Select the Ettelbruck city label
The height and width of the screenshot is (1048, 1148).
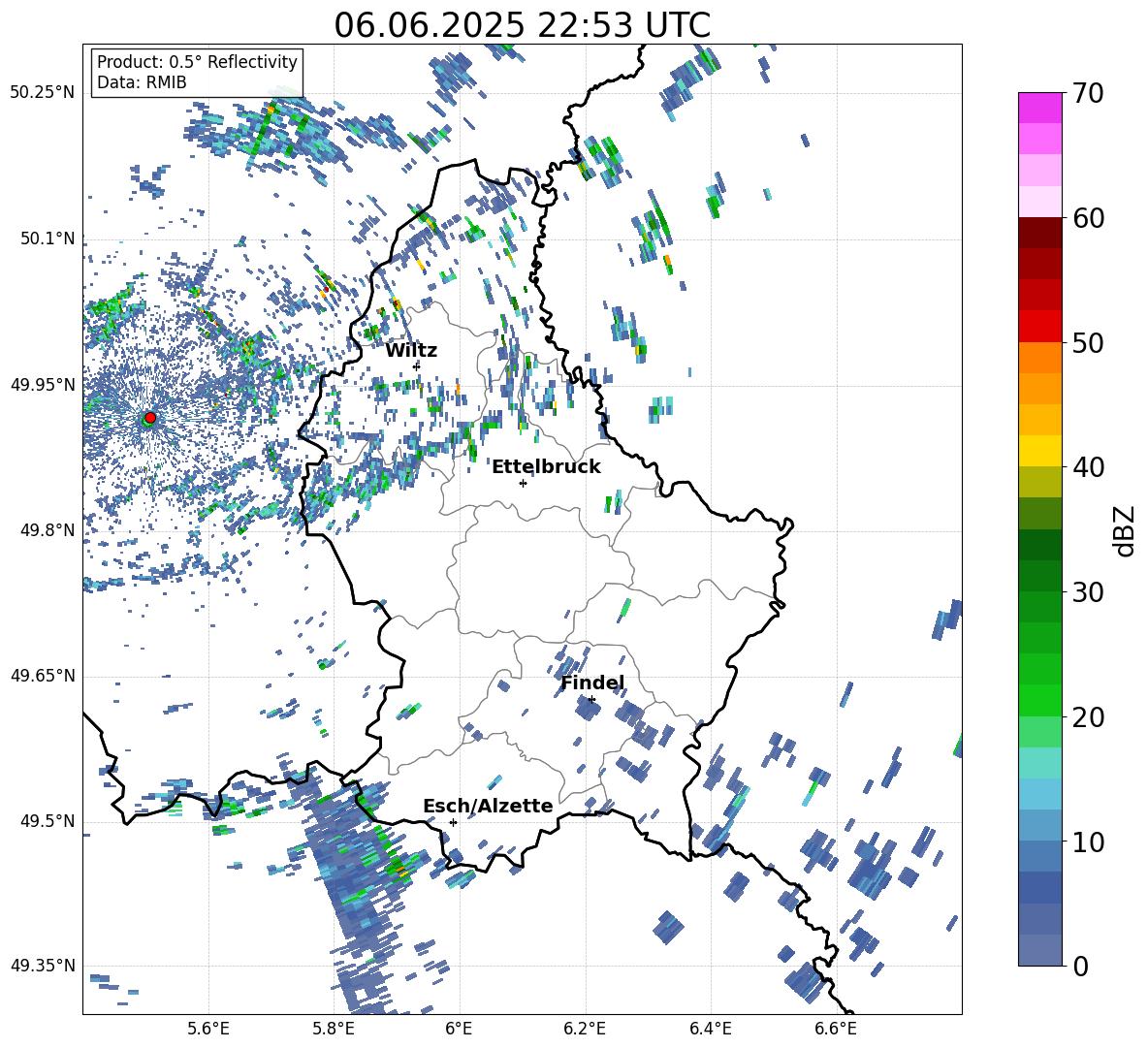coord(546,467)
